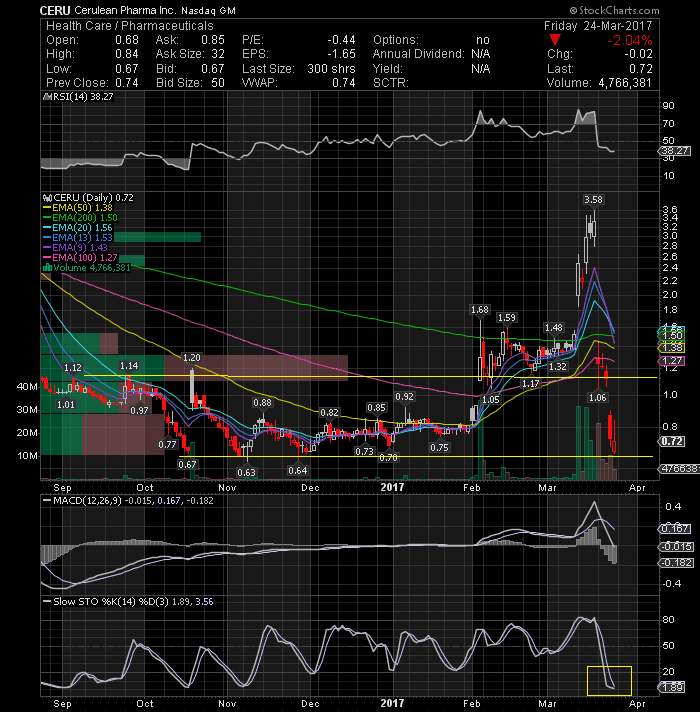The height and width of the screenshot is (712, 700).
Task: Click the -0.182 MACD histogram value tag
Action: pos(676,563)
